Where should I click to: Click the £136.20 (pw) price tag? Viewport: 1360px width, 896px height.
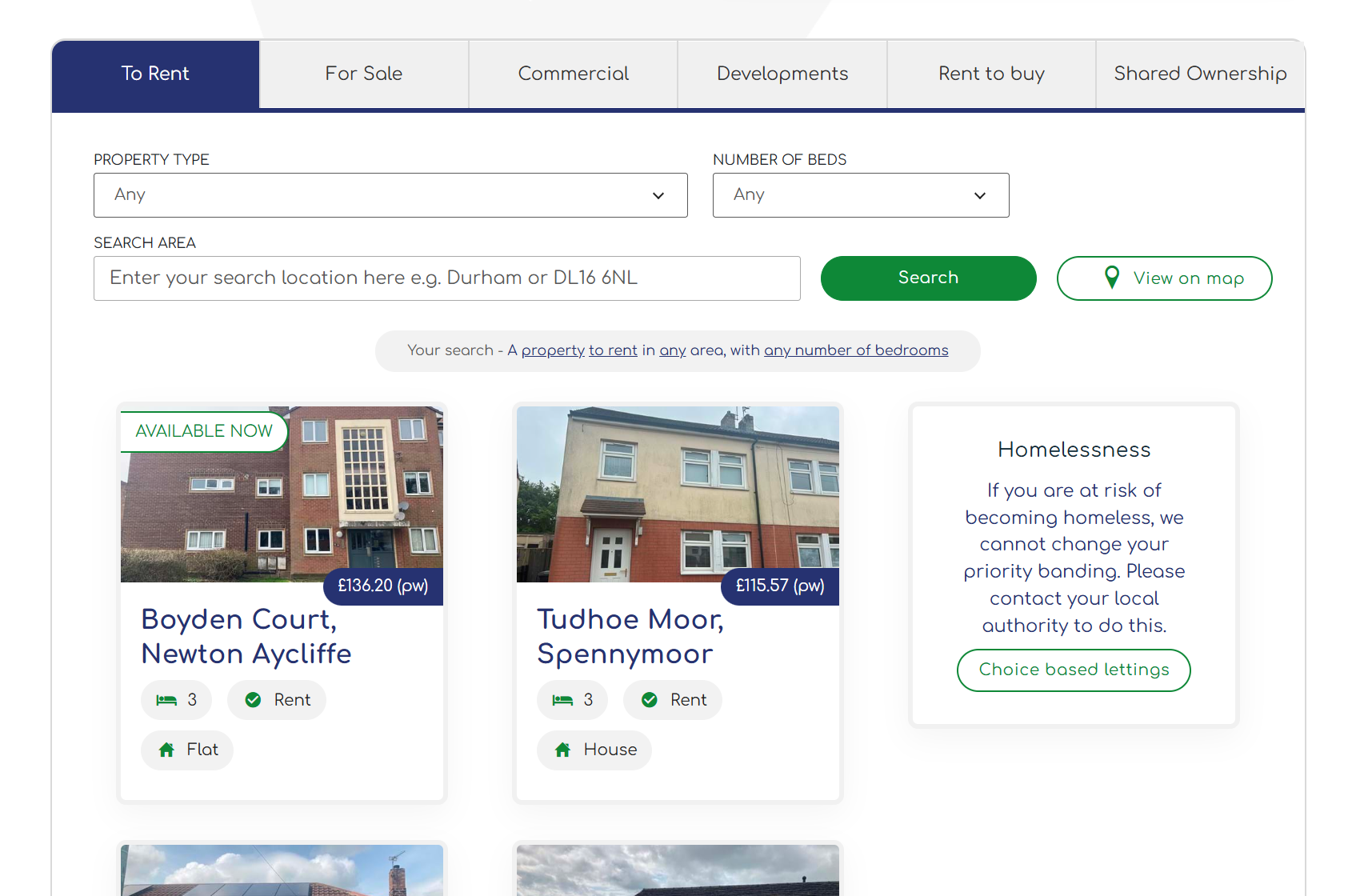pyautogui.click(x=383, y=586)
